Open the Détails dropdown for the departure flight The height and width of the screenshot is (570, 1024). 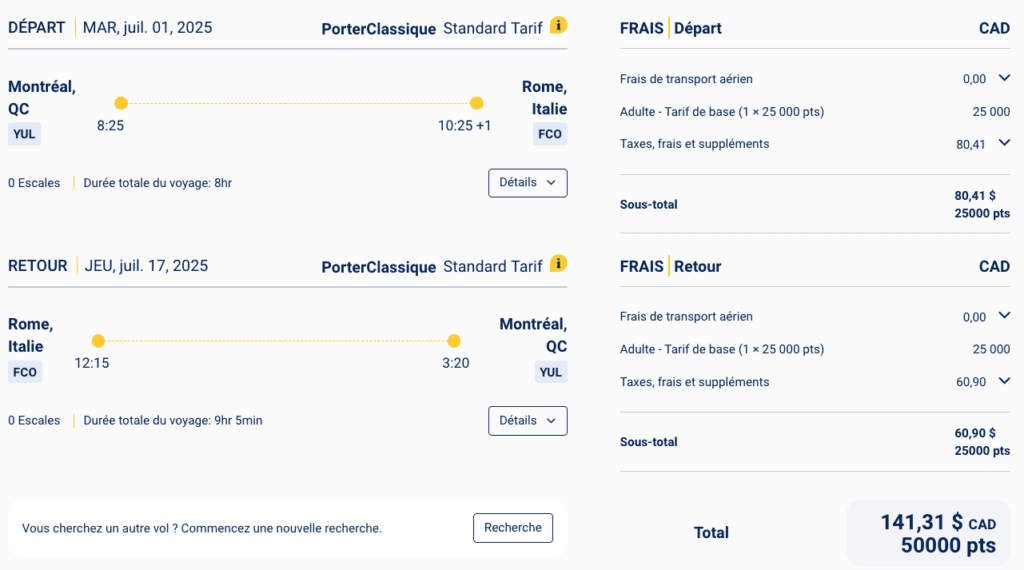(527, 183)
